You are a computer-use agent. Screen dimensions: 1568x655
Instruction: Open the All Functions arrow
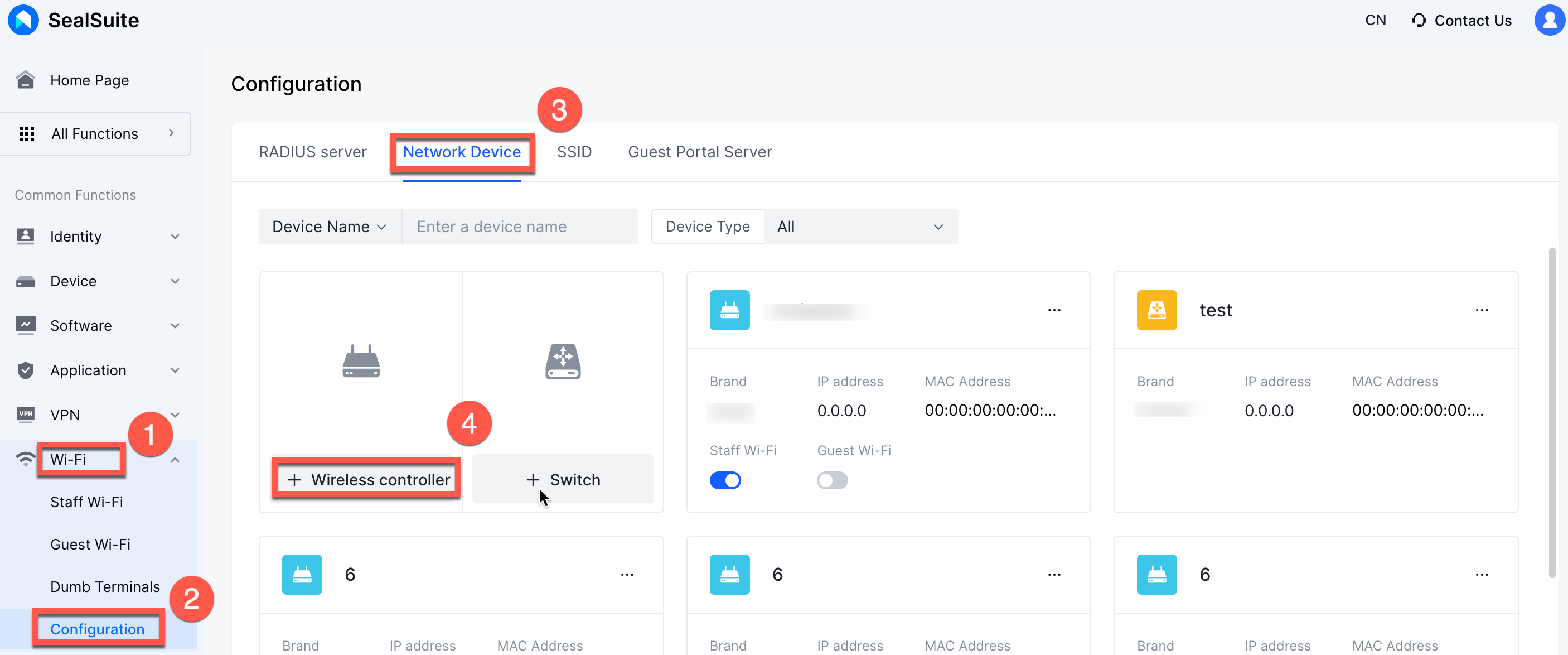[172, 133]
